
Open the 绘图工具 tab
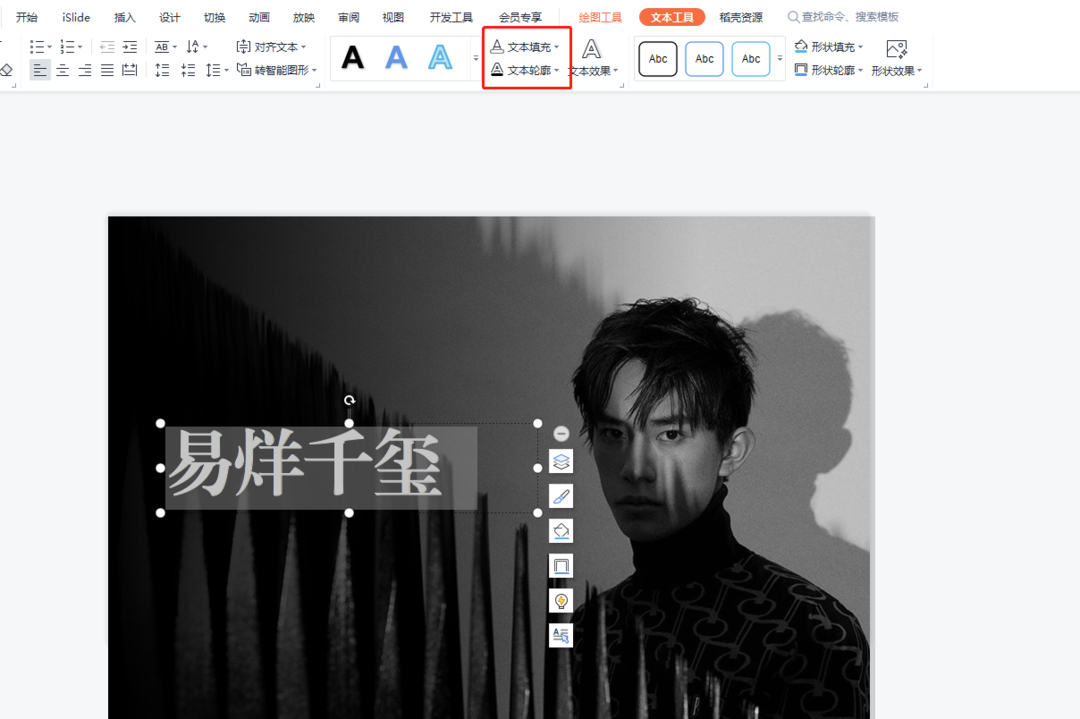[600, 17]
